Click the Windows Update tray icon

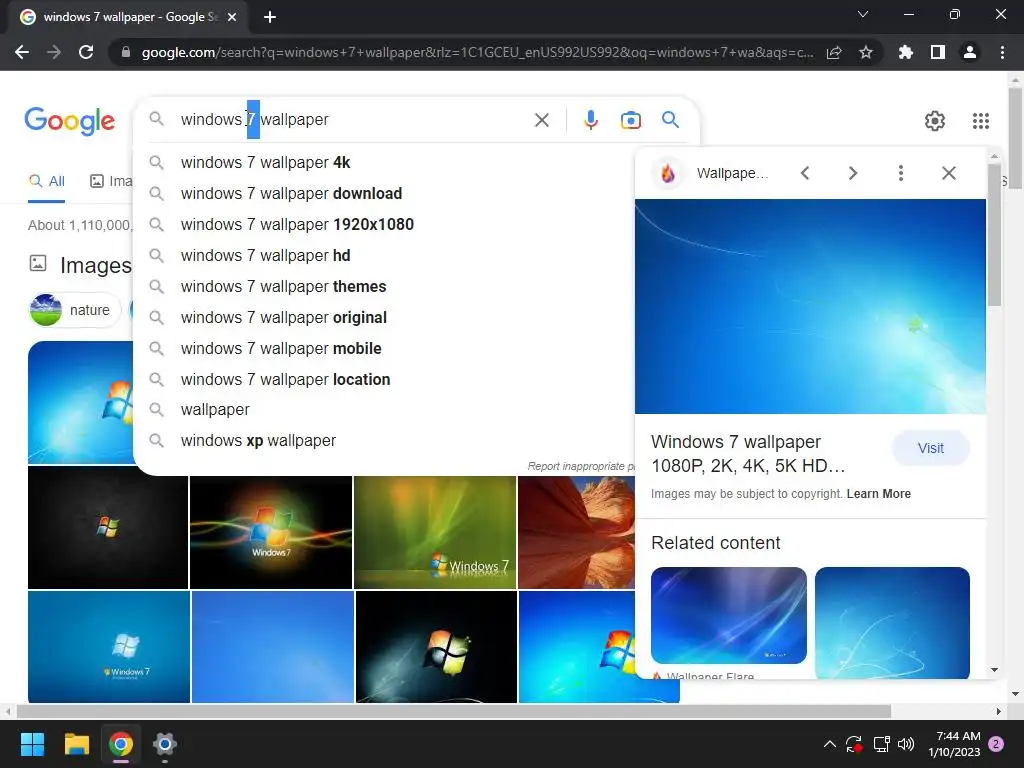854,744
